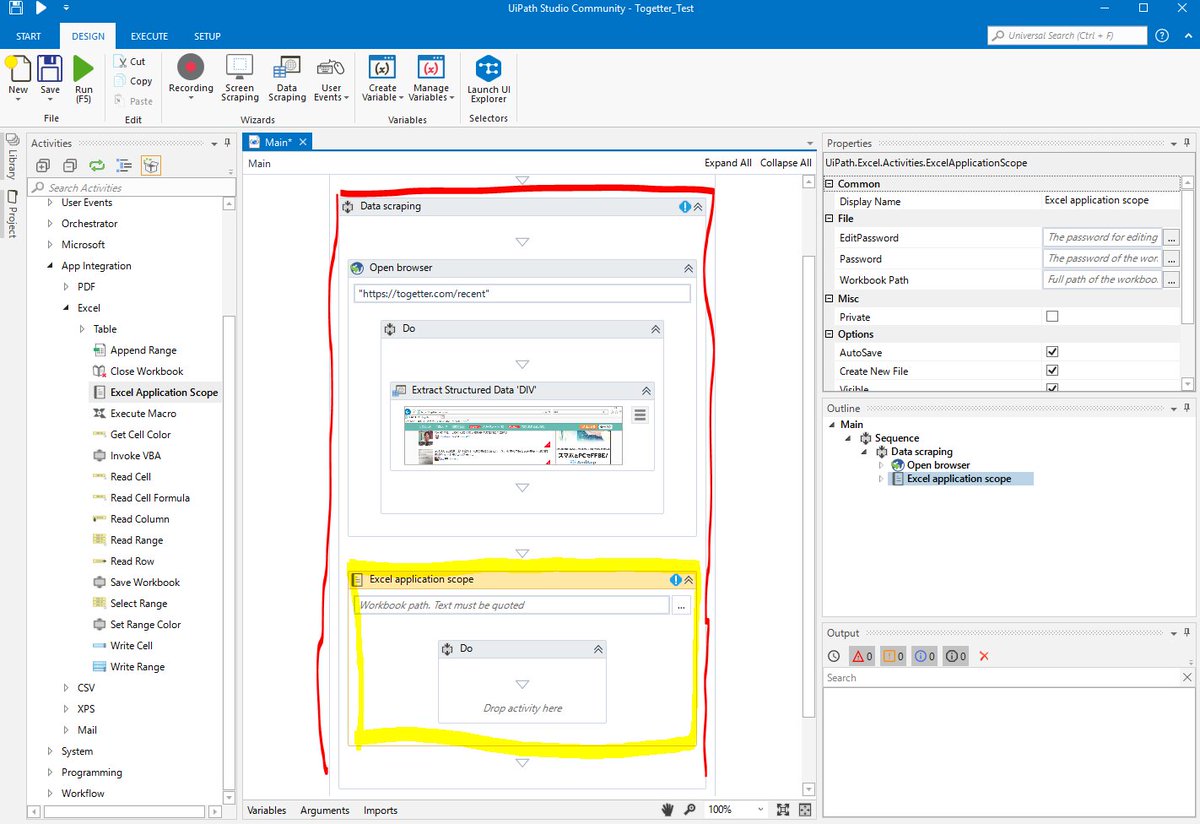Collapse the Excel application scope activity
Image resolution: width=1200 pixels, height=824 pixels.
688,580
